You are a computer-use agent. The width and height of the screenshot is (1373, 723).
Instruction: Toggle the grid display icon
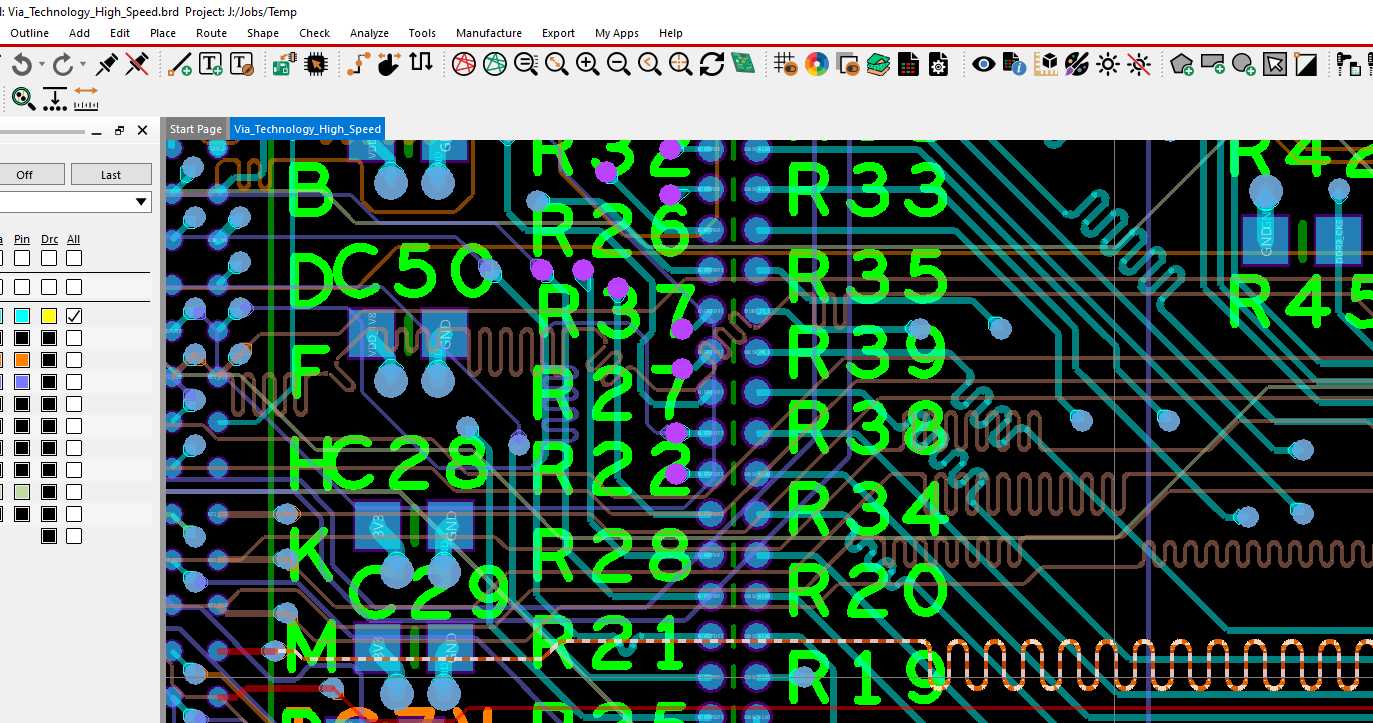point(785,64)
